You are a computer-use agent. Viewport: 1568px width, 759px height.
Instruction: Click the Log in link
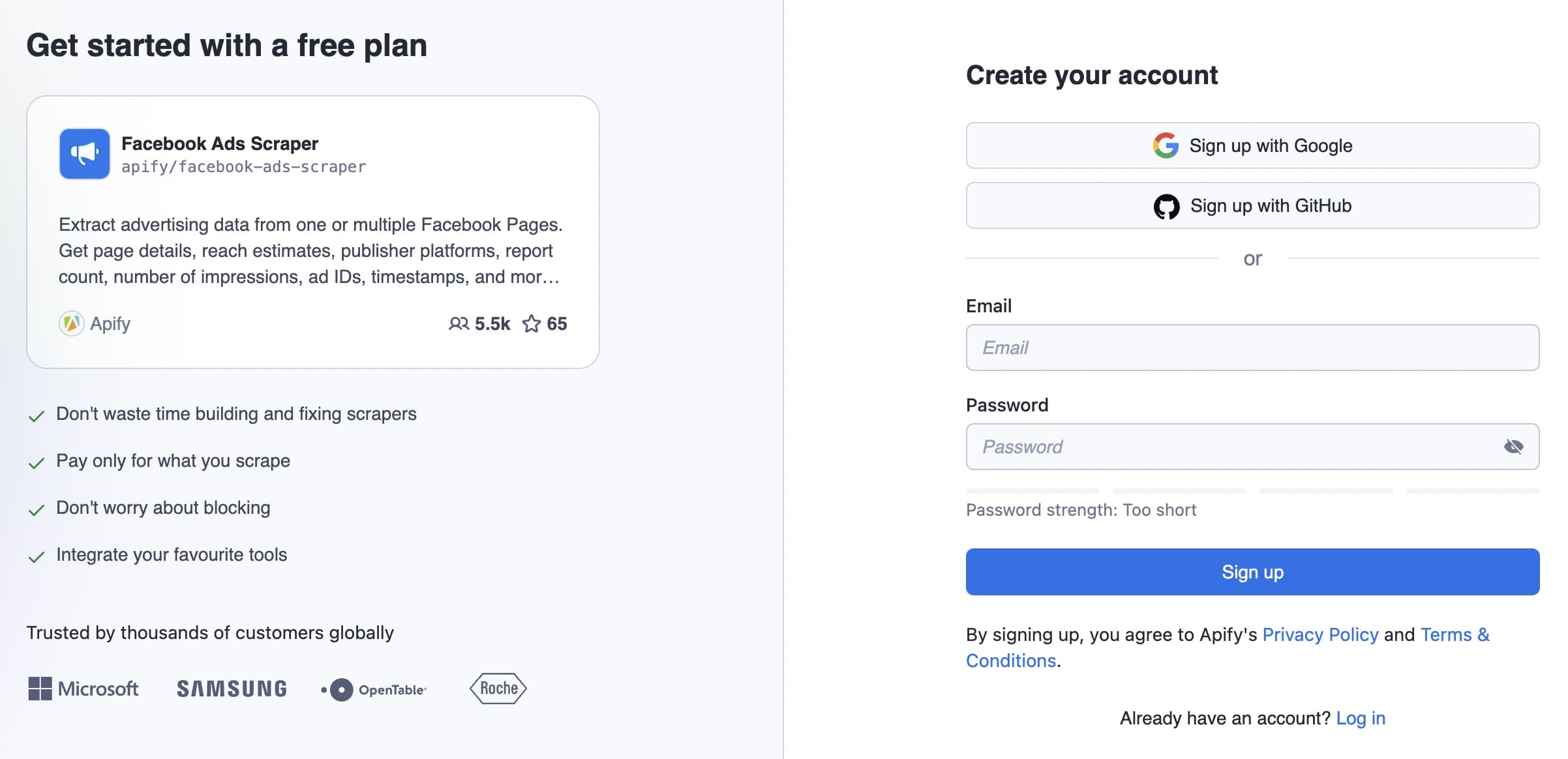(x=1361, y=718)
